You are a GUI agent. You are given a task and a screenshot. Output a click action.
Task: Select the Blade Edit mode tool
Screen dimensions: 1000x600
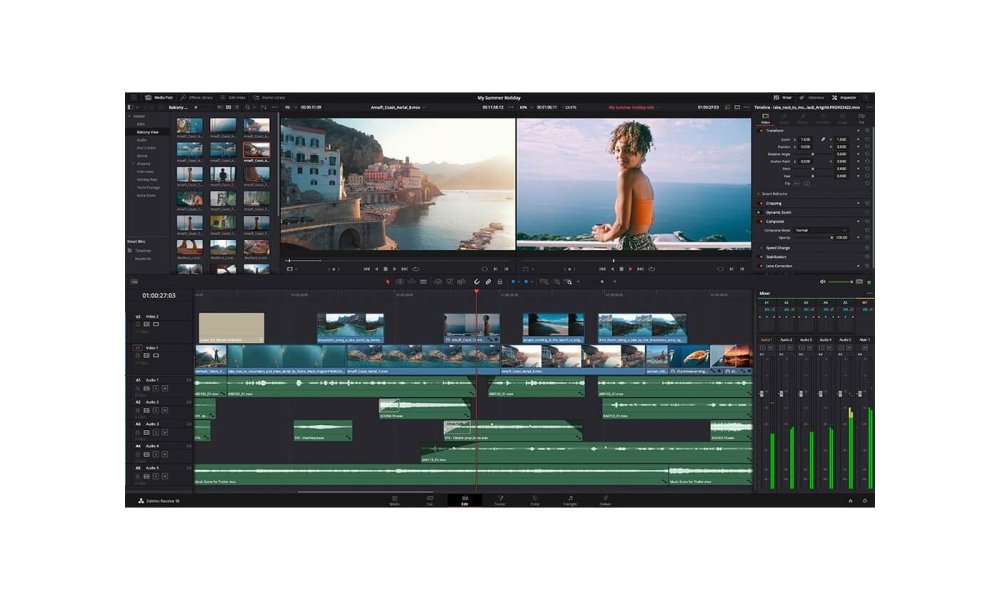pos(423,282)
